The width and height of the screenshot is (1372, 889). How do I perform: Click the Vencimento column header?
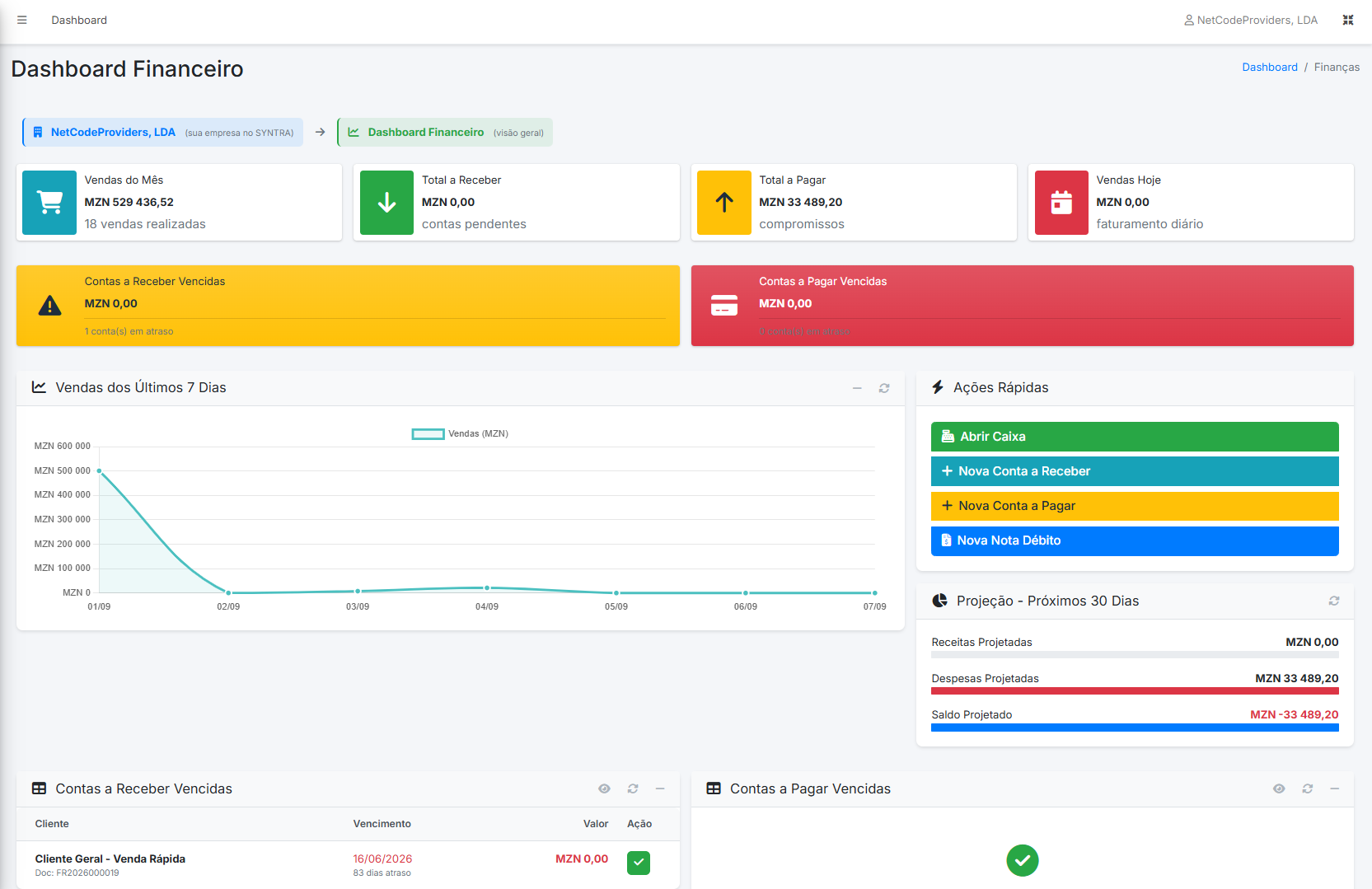coord(382,824)
